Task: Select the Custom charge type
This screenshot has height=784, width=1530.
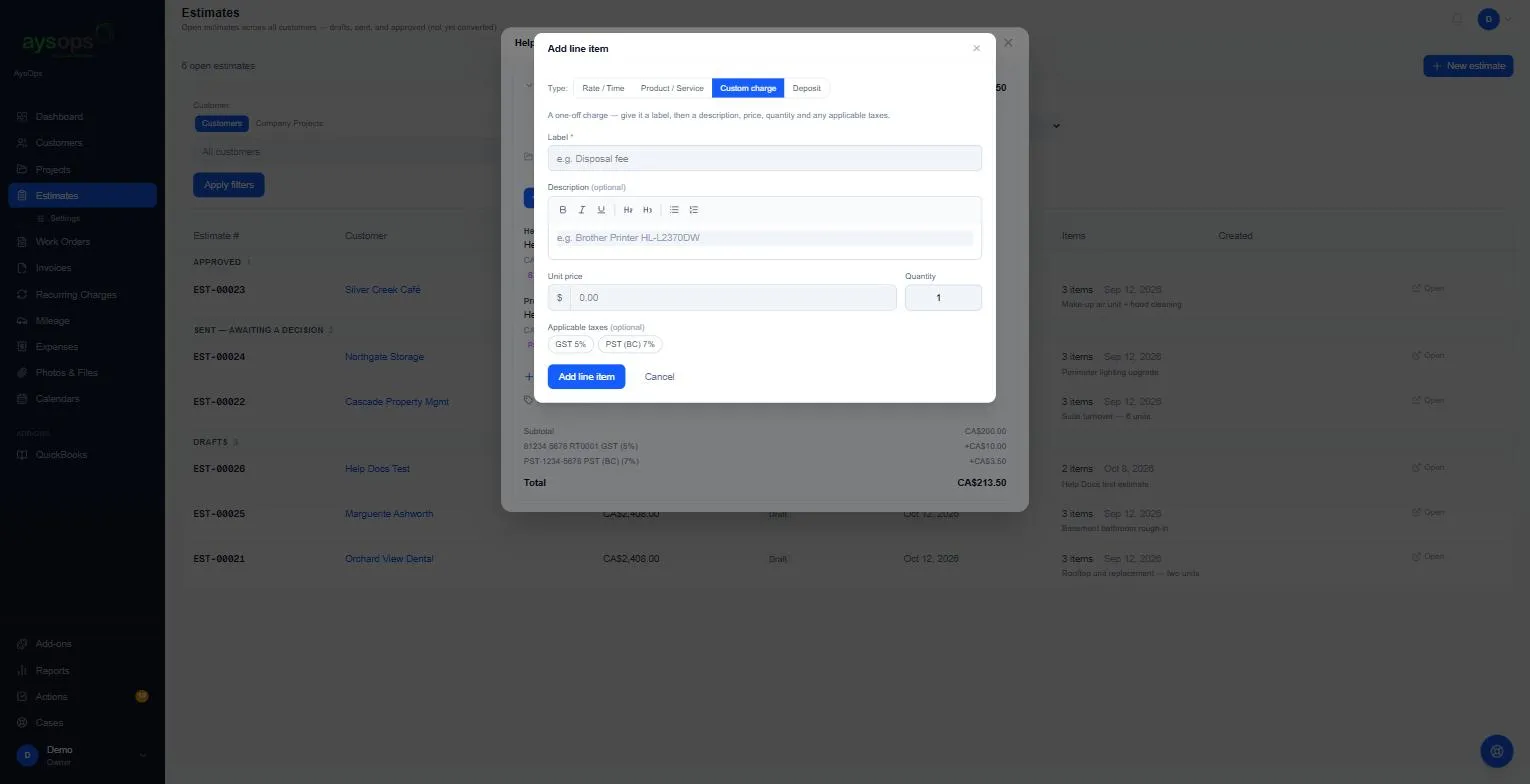Action: [x=748, y=88]
